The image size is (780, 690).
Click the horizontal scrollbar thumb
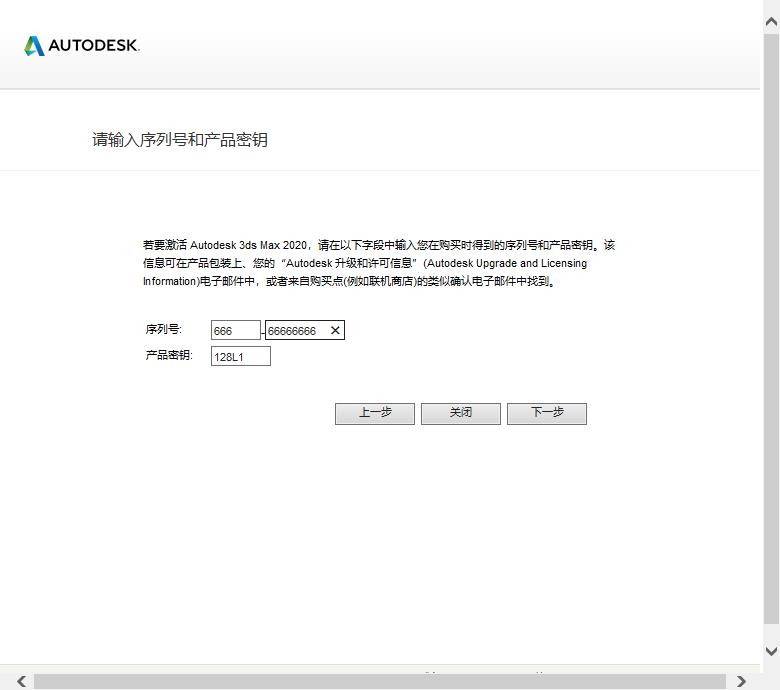(x=380, y=682)
